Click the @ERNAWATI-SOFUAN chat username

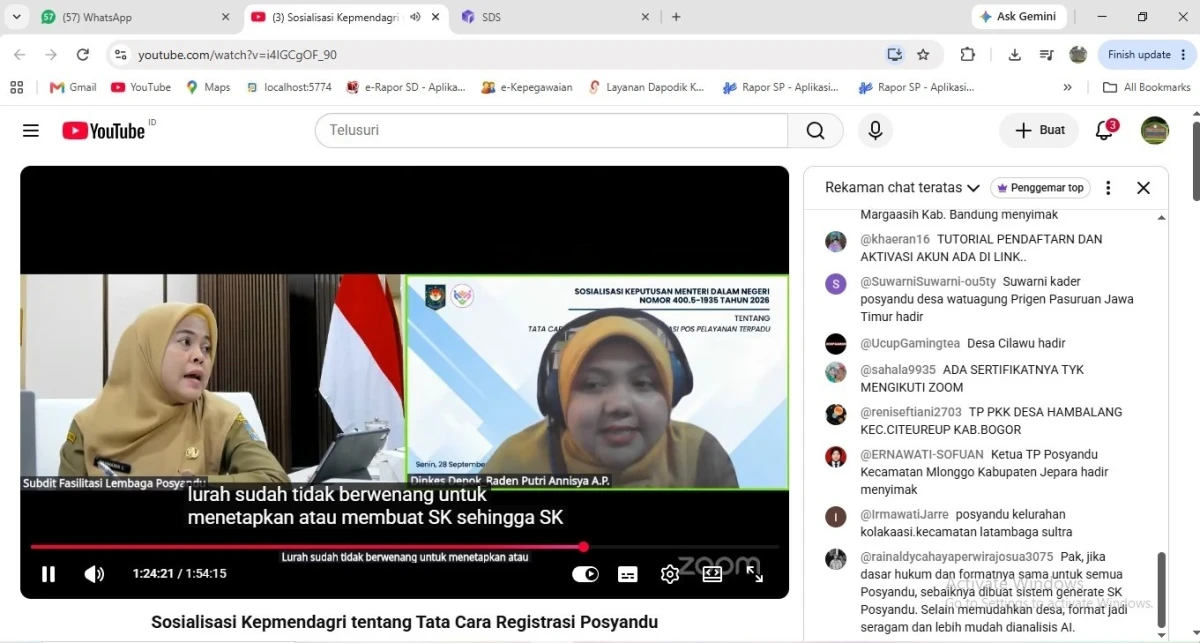coord(922,454)
